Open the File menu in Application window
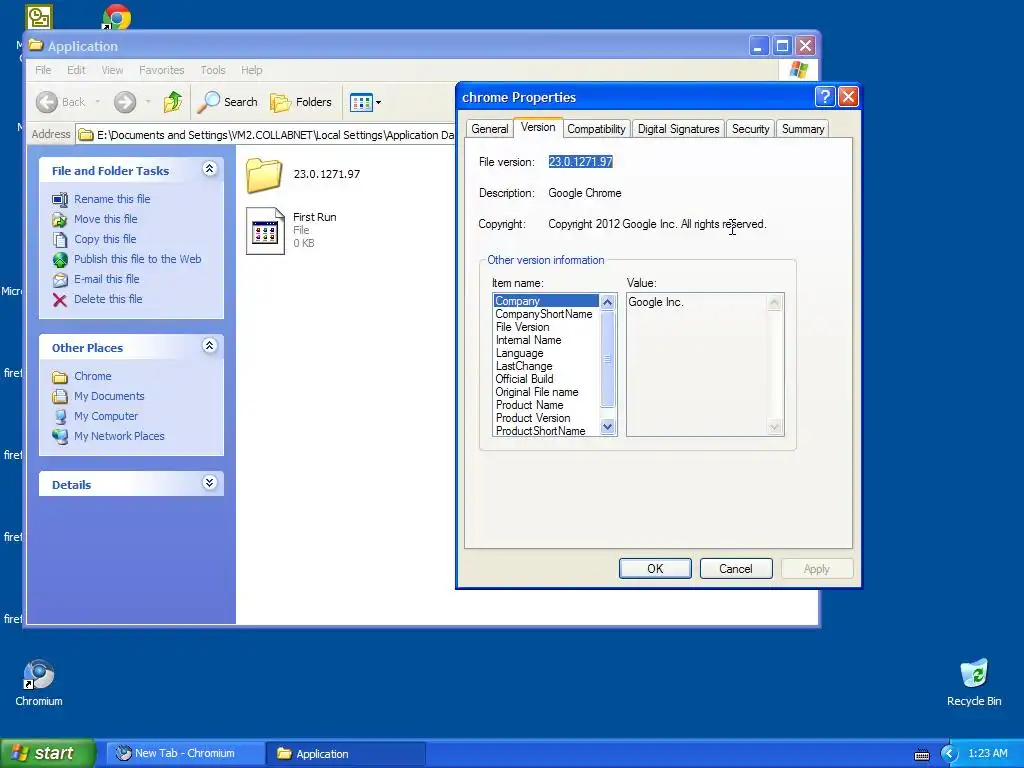Screen dimensions: 1024x768 point(43,70)
